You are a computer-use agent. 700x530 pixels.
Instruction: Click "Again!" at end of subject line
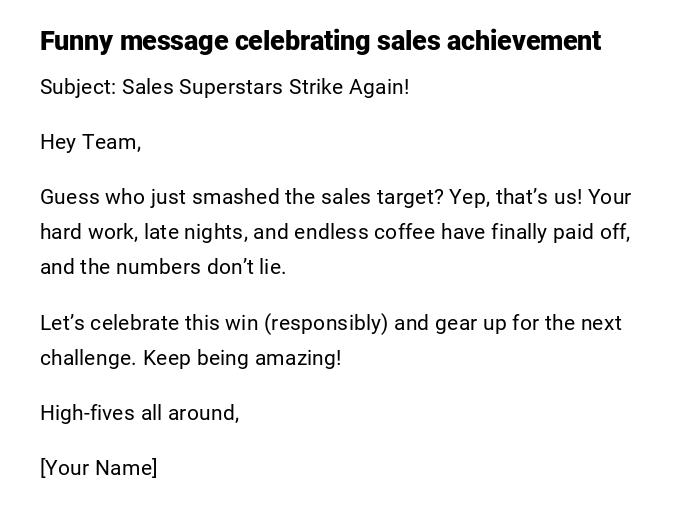[x=379, y=87]
